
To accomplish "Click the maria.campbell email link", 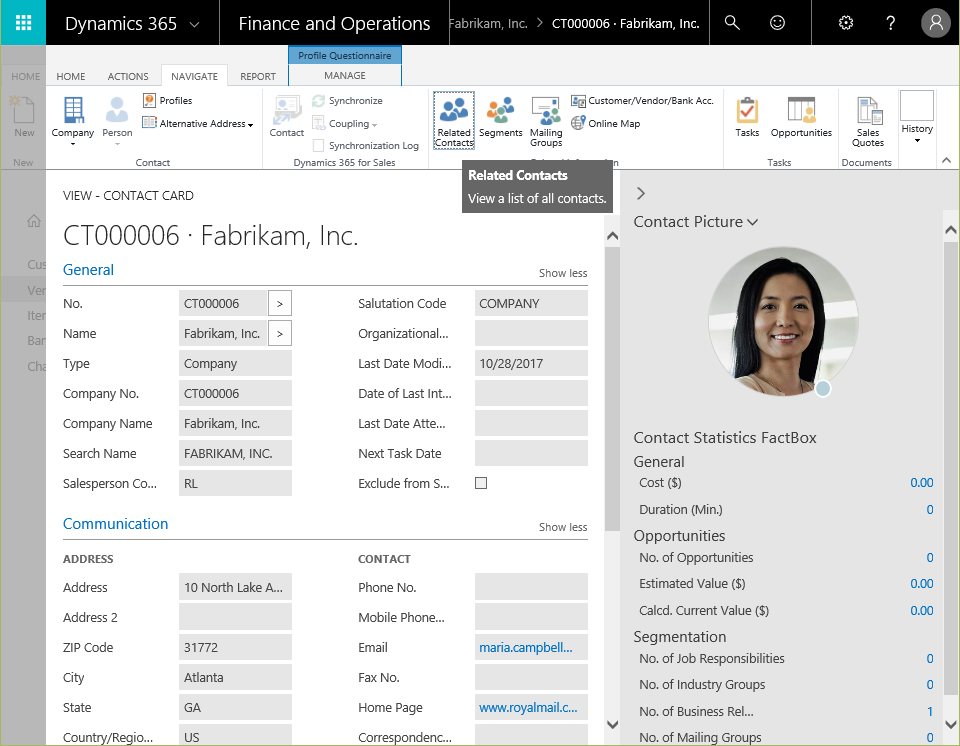I will (526, 647).
